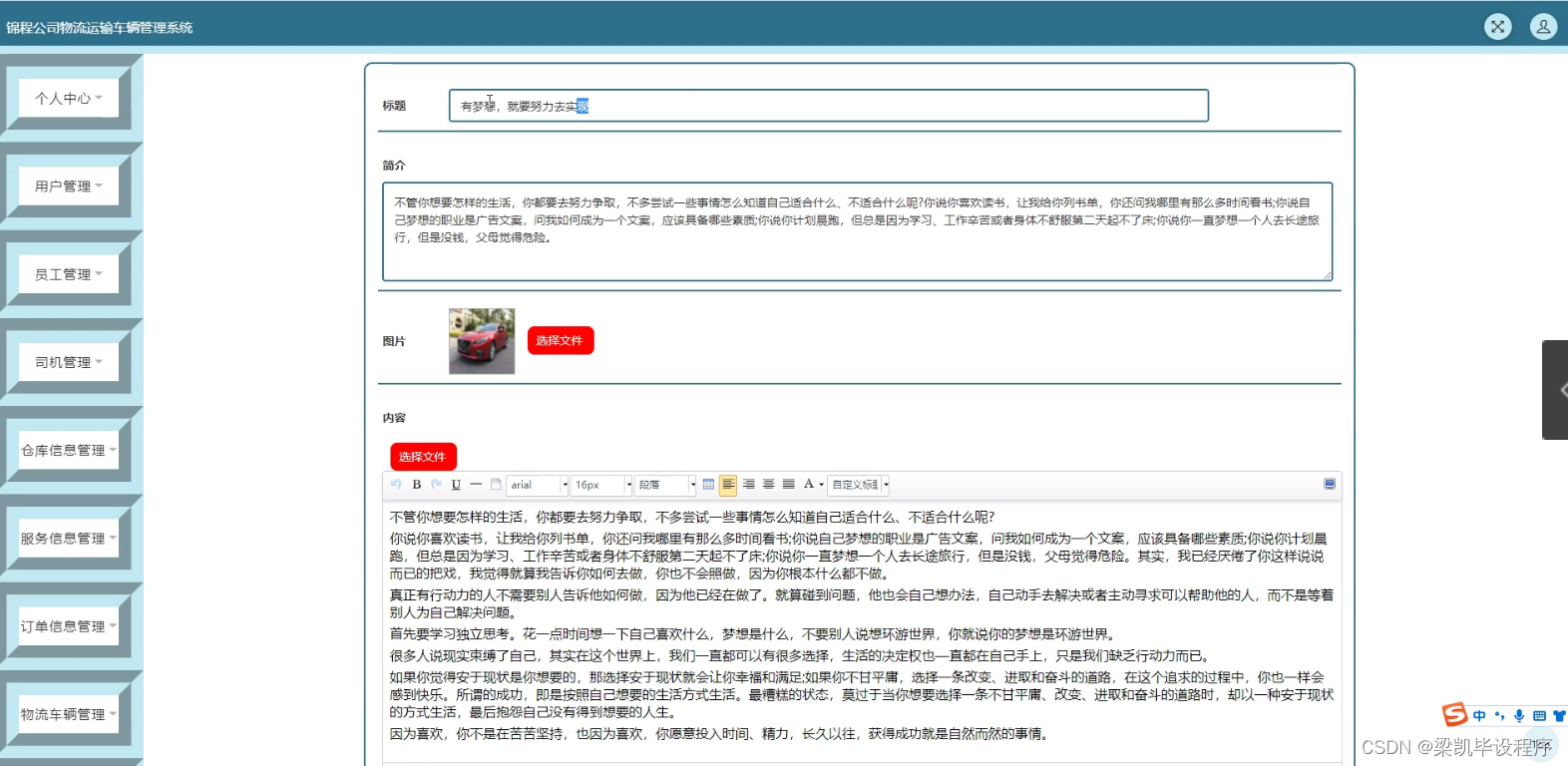Click the Sogou microphone voice input icon
This screenshot has width=1568, height=766.
(x=1519, y=716)
